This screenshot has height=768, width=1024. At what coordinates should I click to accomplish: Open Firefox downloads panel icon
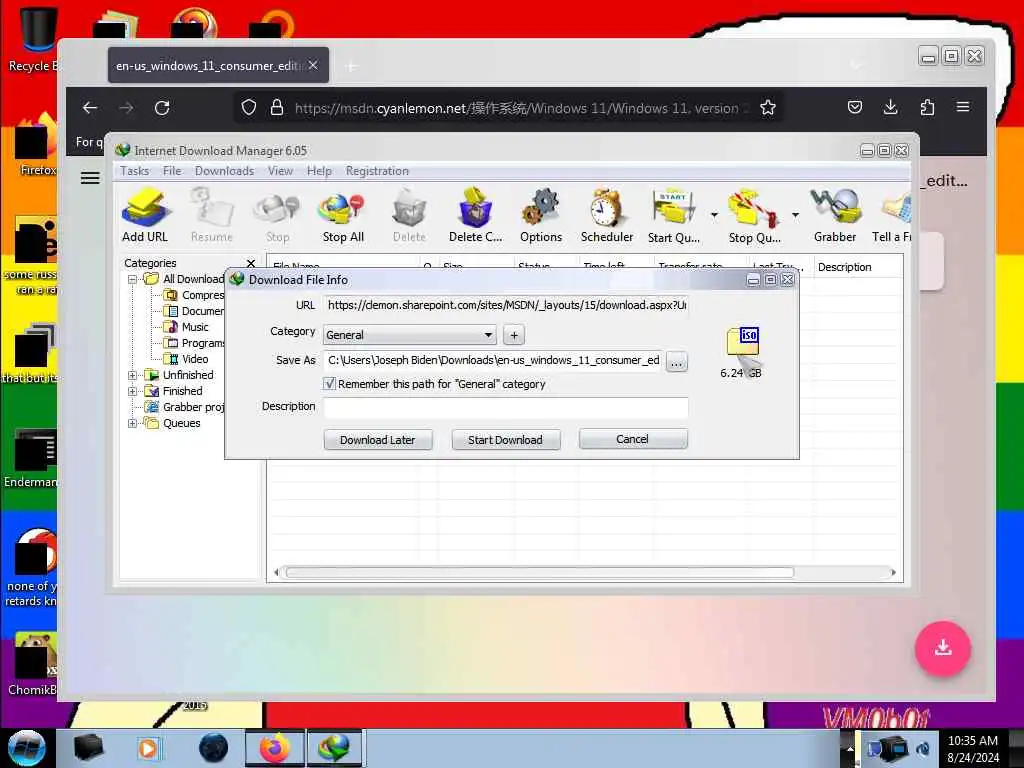click(890, 107)
